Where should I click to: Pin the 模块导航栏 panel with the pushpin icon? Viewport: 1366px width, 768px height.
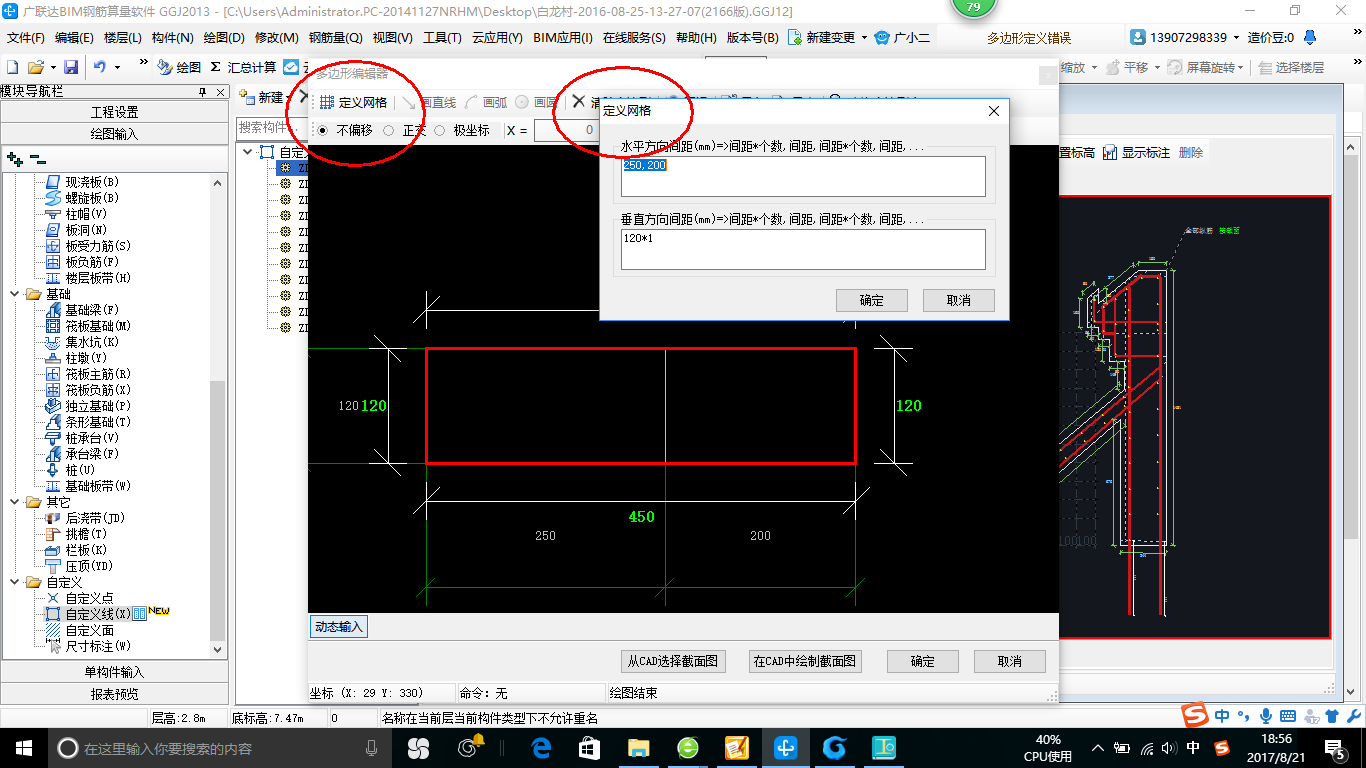click(x=201, y=92)
